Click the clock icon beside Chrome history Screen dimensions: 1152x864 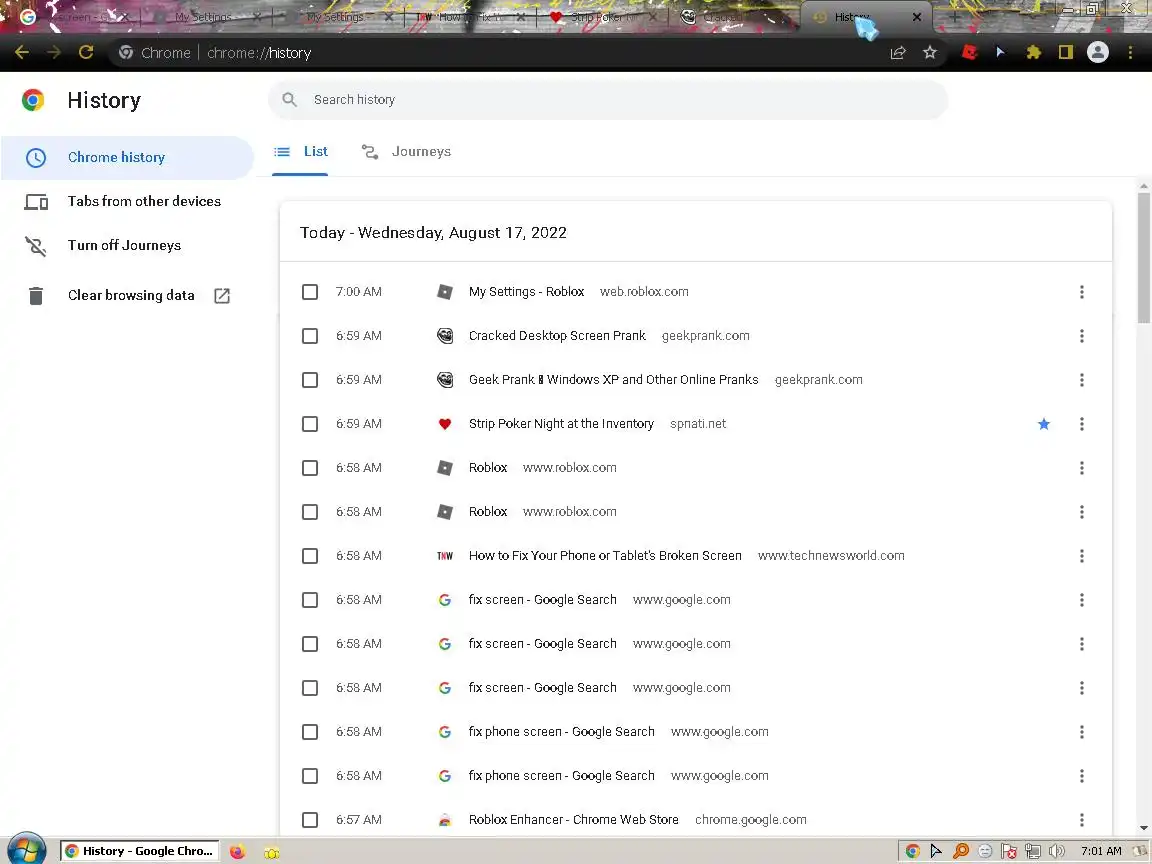(x=35, y=158)
